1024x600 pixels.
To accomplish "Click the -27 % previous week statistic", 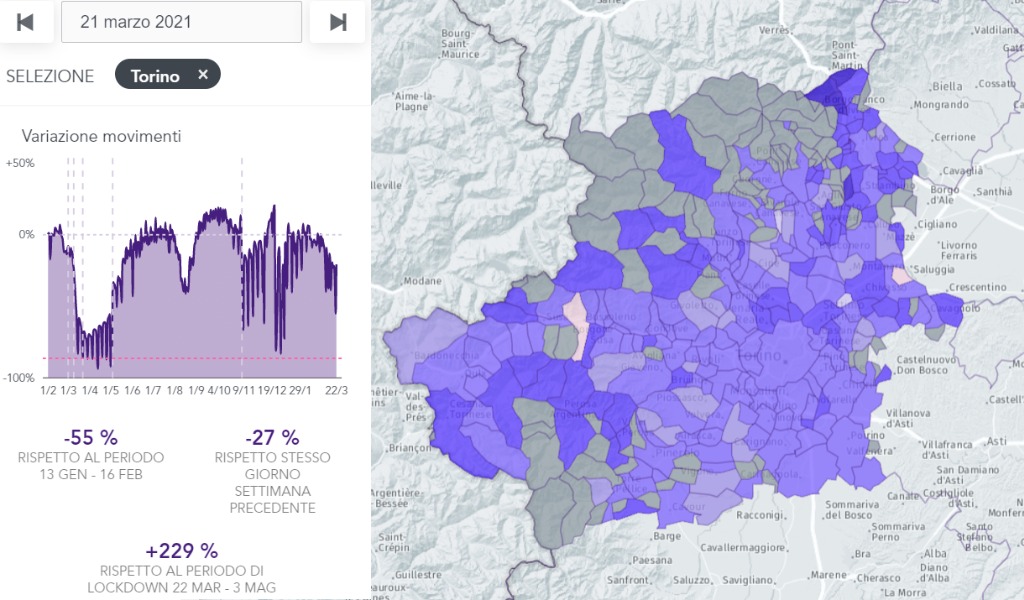I will [272, 437].
